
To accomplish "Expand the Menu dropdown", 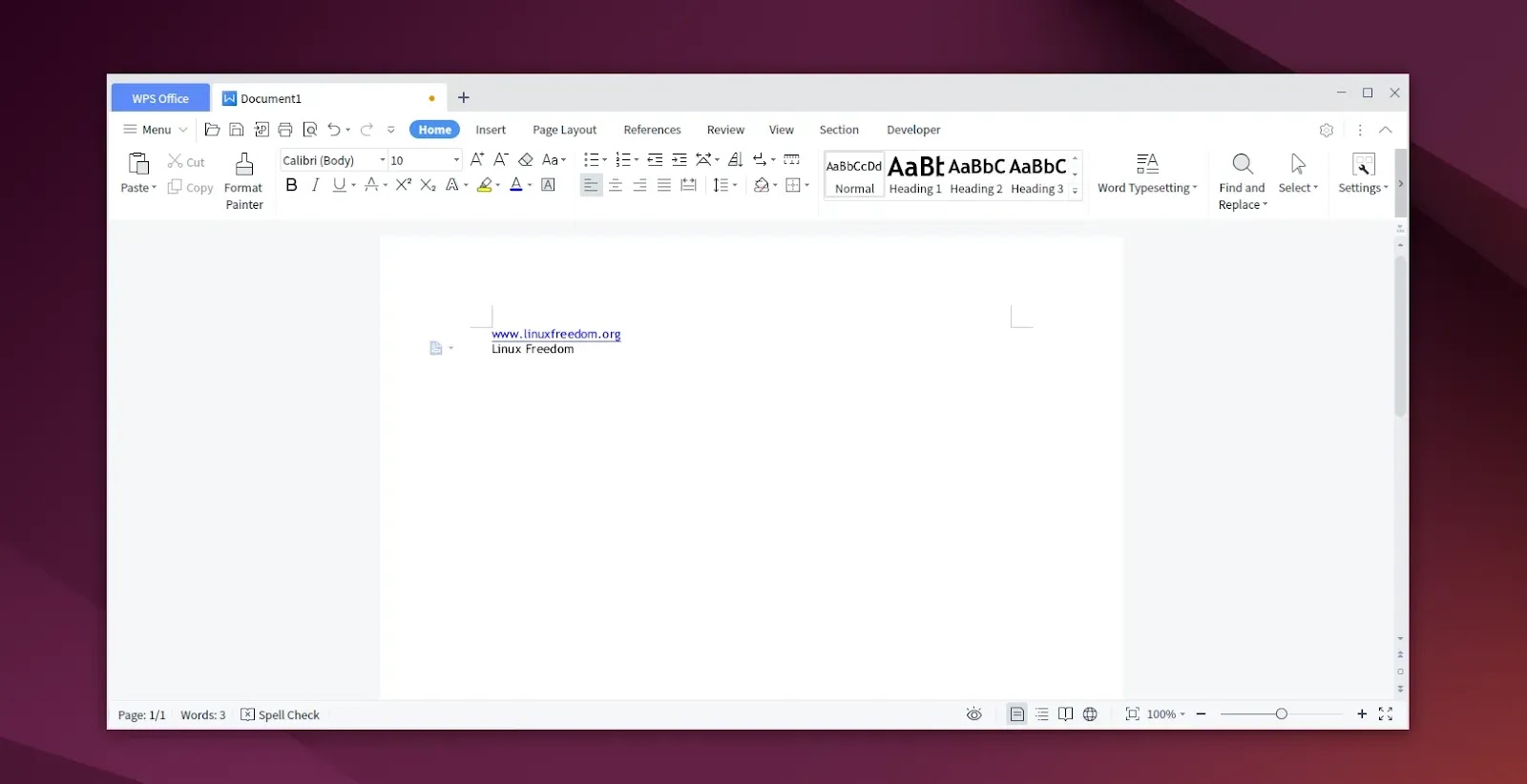I will tap(156, 130).
